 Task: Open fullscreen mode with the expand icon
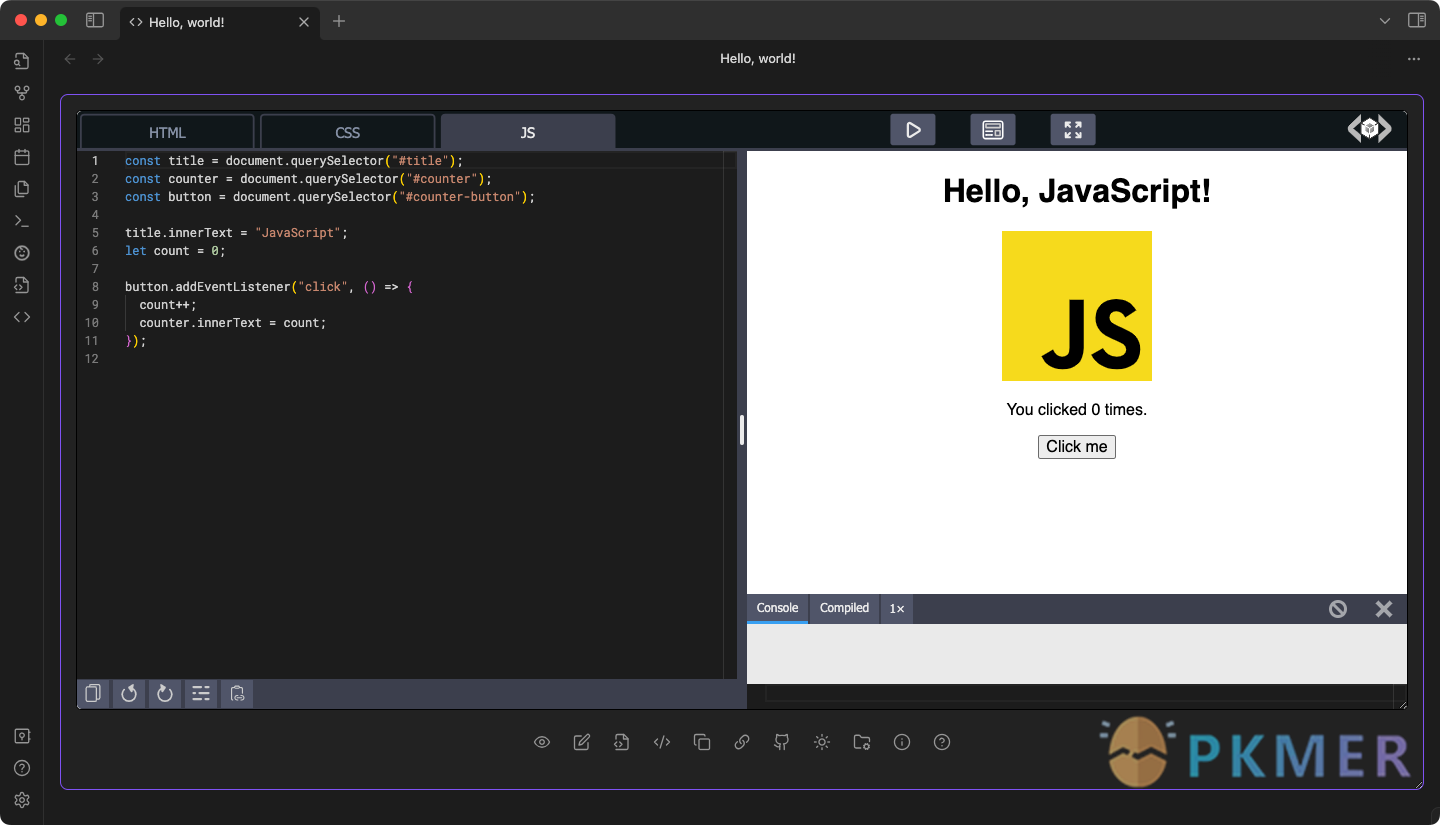tap(1073, 130)
